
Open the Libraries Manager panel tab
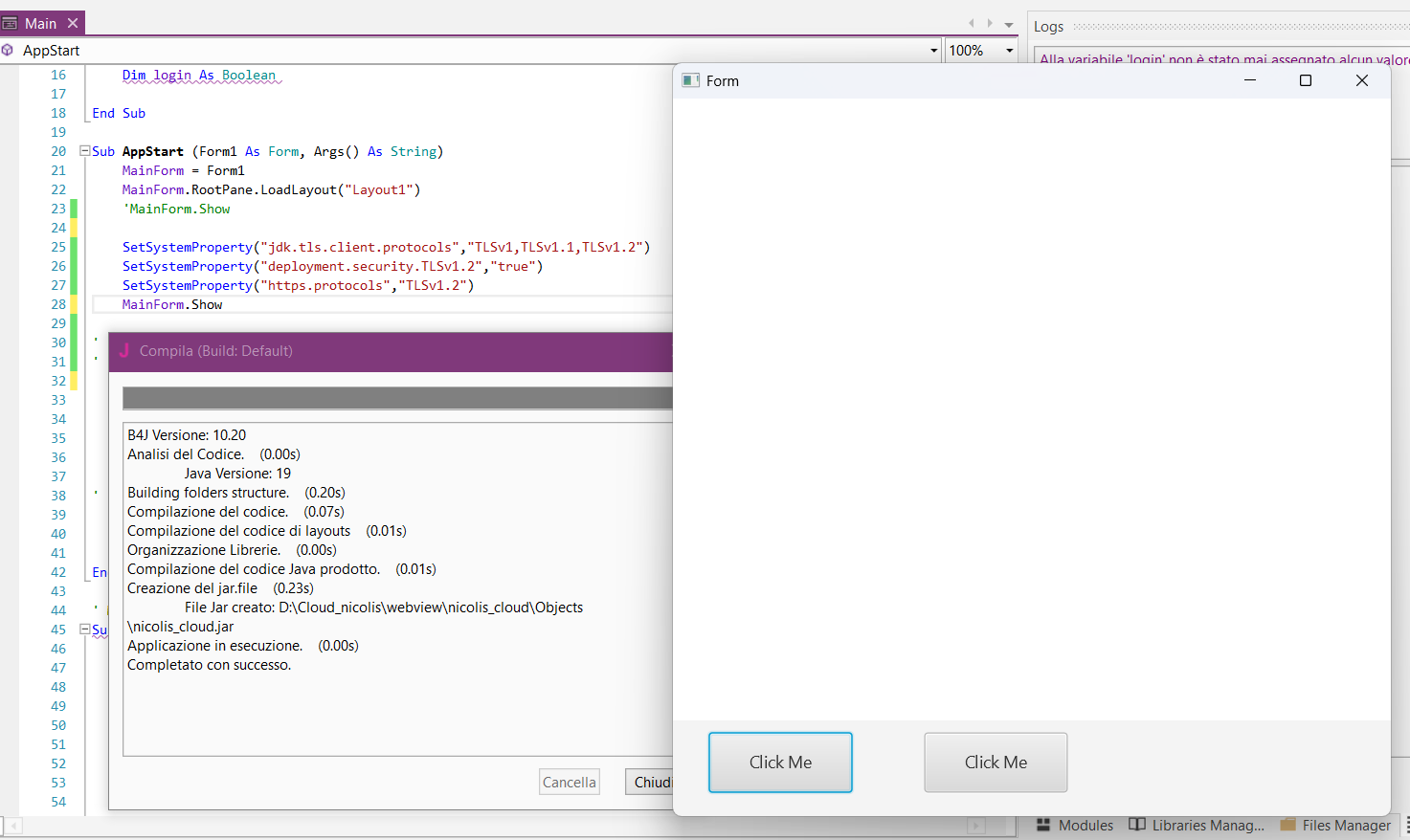pos(1197,825)
